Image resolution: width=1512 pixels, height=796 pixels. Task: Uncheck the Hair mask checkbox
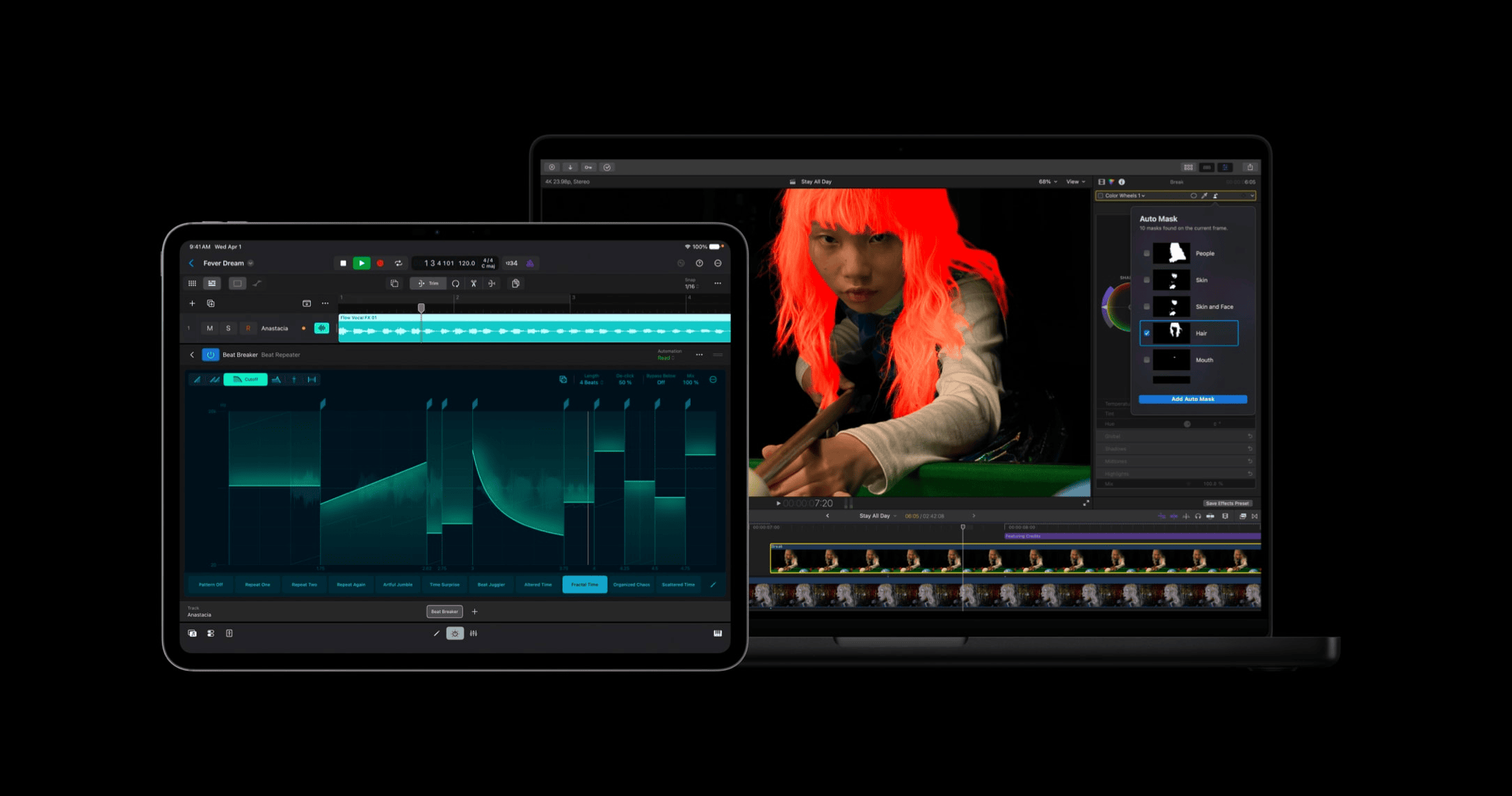click(x=1147, y=333)
